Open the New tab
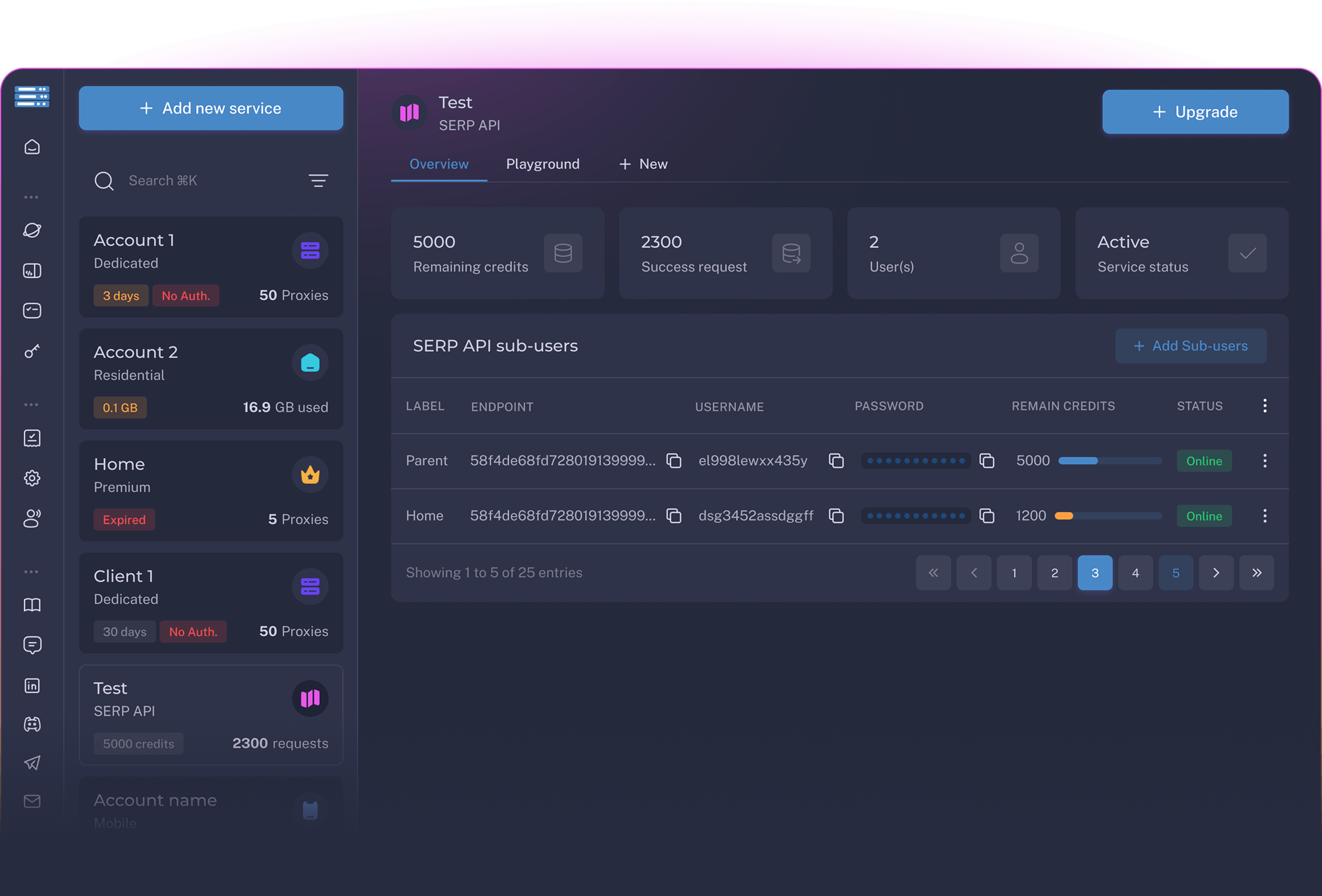Viewport: 1322px width, 896px height. click(643, 164)
